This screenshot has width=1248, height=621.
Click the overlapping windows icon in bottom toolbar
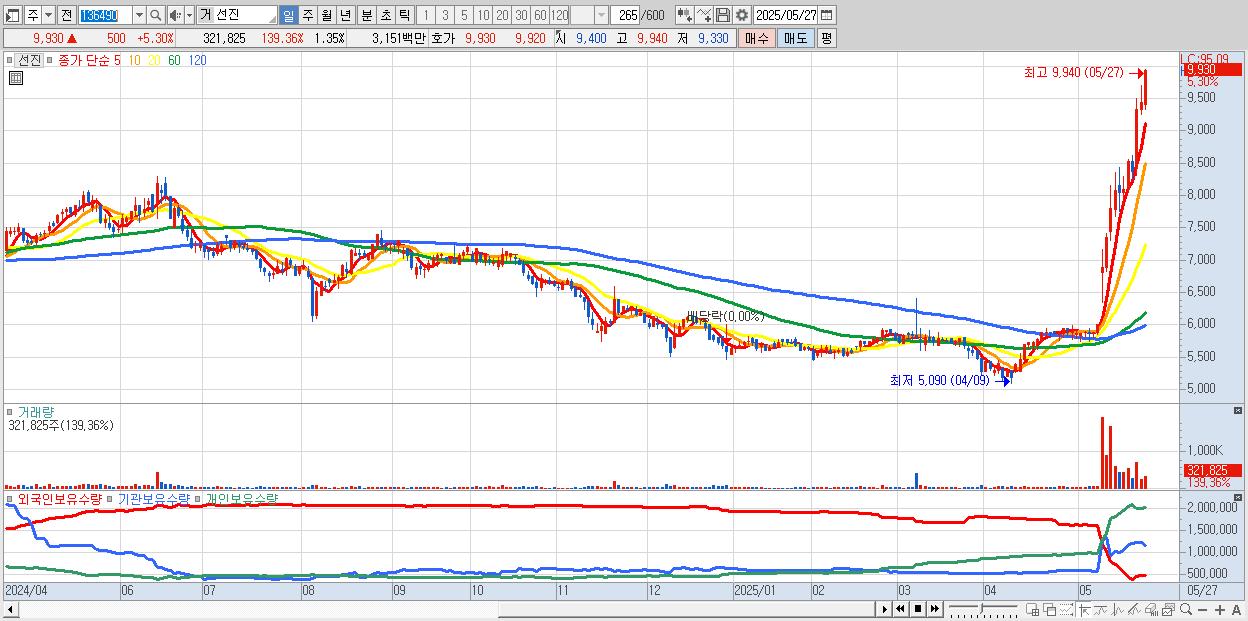[x=1050, y=610]
